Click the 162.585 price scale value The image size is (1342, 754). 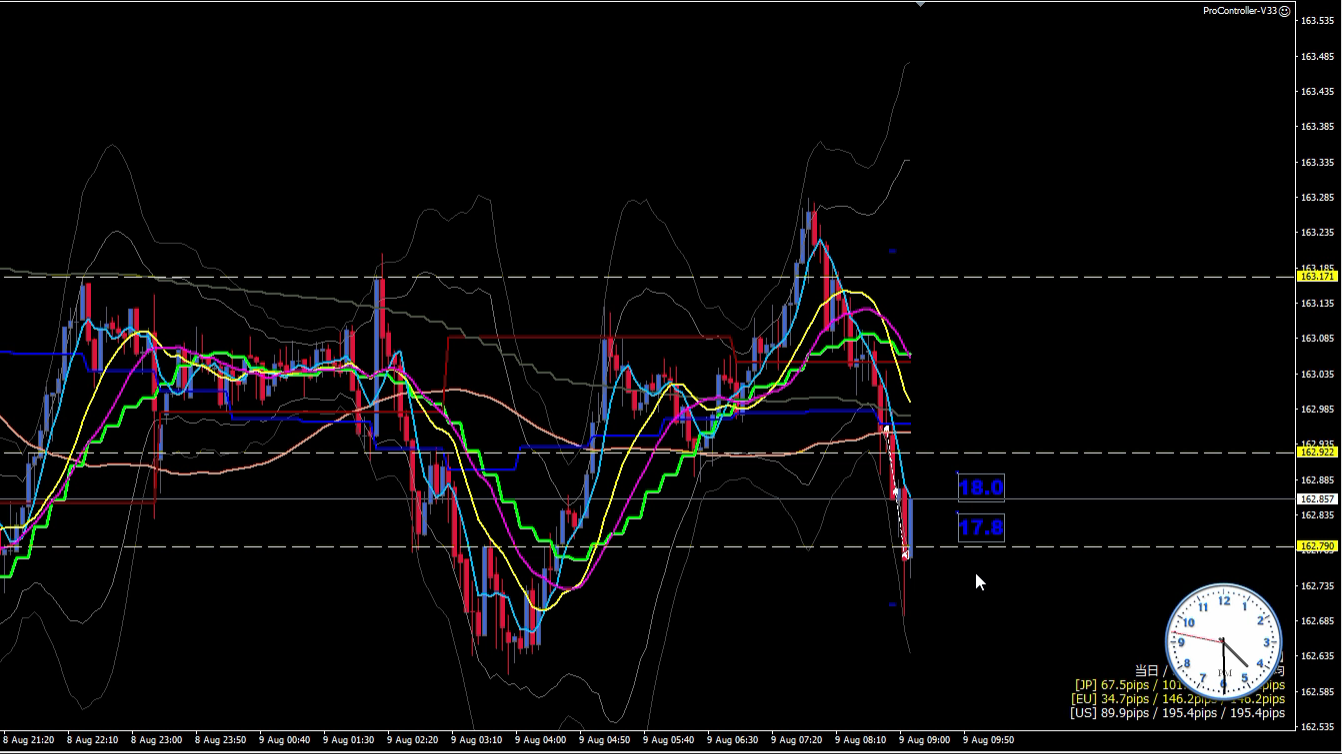tap(1318, 691)
